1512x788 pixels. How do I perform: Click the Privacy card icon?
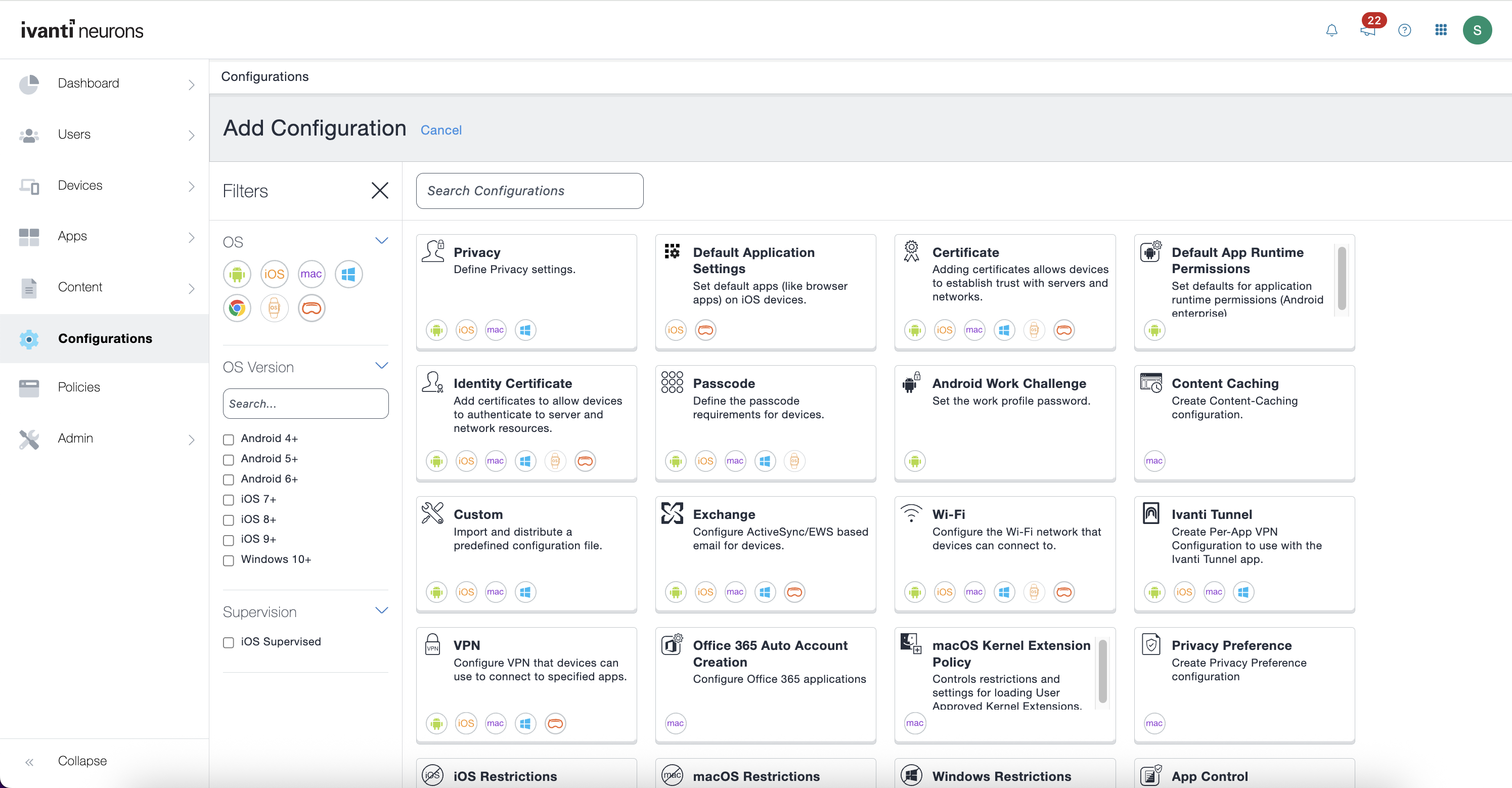point(433,251)
